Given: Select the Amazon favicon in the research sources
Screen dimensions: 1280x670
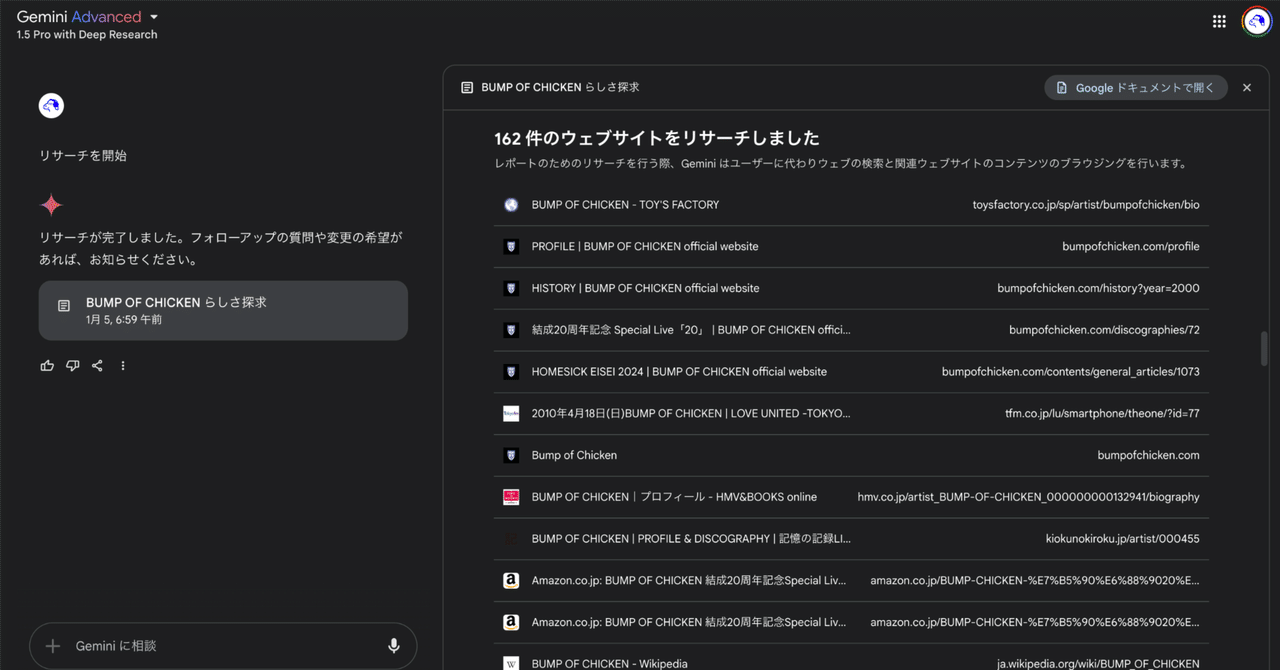Looking at the screenshot, I should pos(510,580).
